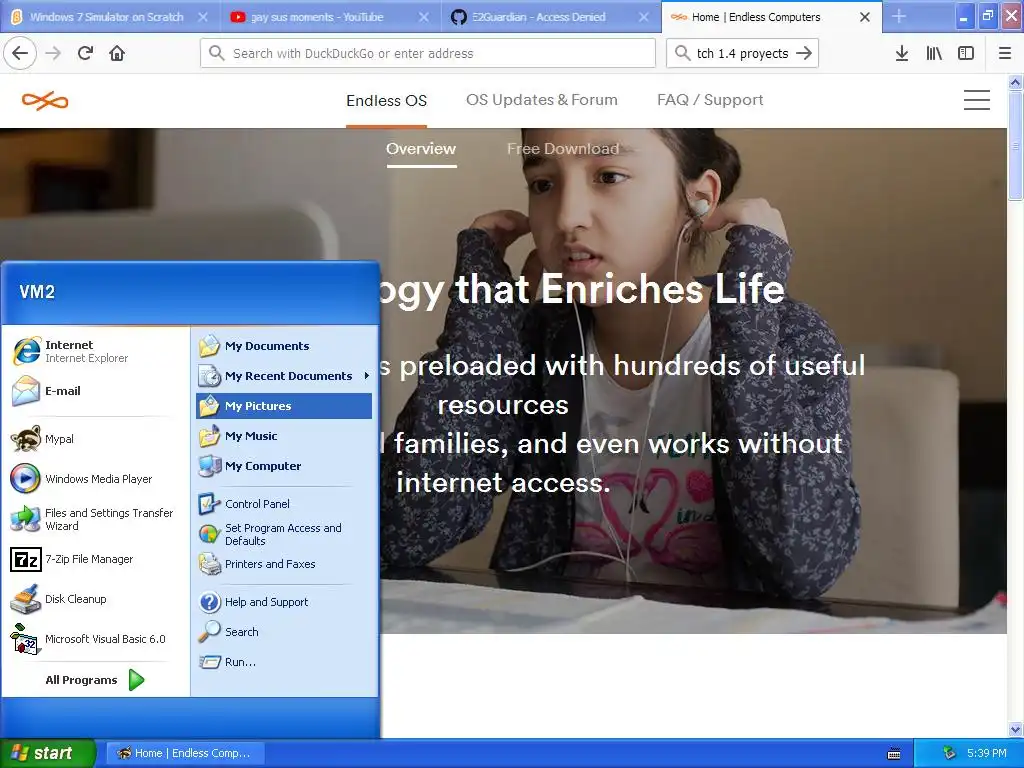Open 7-Zip File Manager
1024x768 pixels.
pos(95,559)
